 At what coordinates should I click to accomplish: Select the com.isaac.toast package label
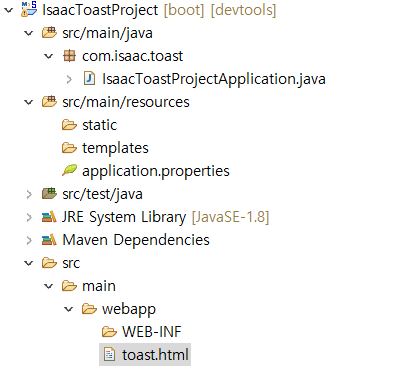click(133, 56)
